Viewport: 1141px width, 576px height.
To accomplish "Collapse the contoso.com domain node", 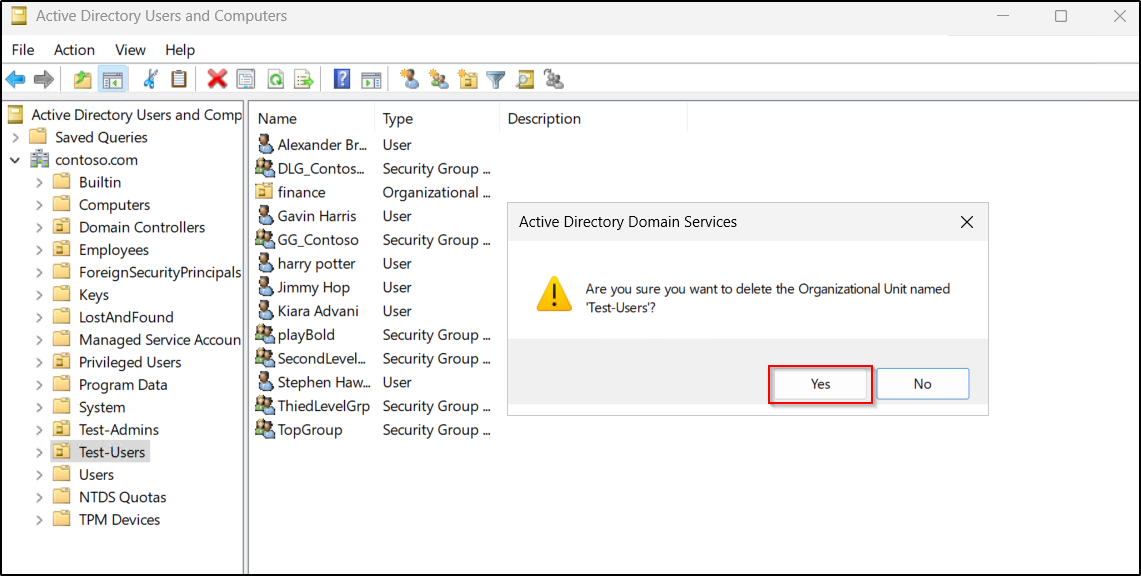I will [14, 159].
